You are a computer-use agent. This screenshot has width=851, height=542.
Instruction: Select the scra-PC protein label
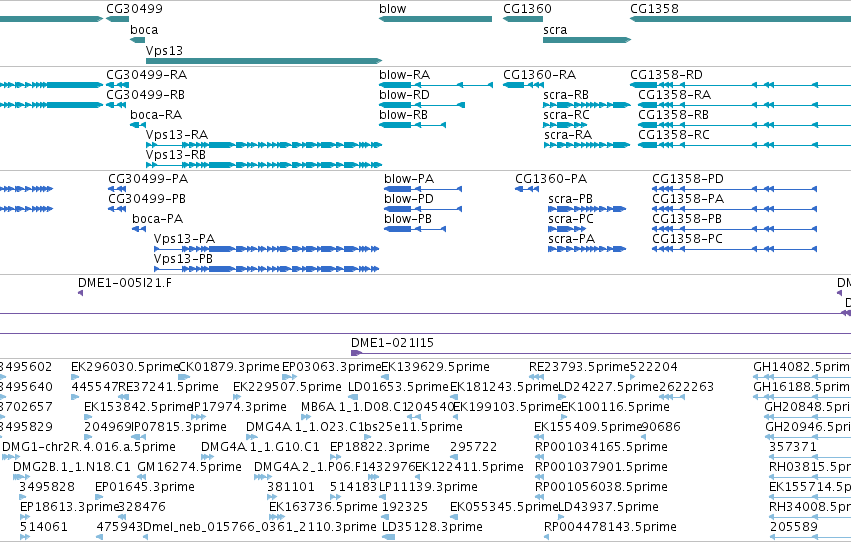click(x=570, y=219)
